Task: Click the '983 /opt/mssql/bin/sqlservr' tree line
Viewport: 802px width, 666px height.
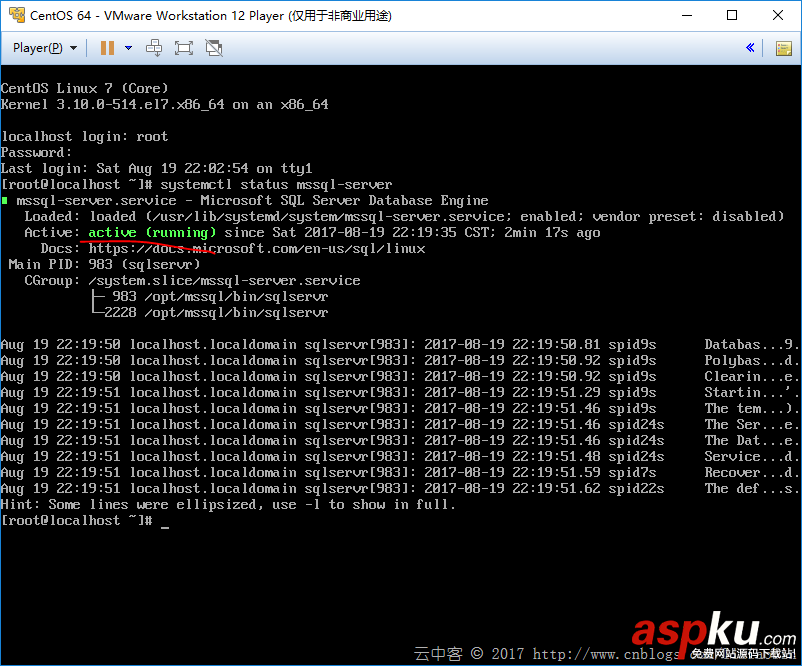Action: coord(220,297)
